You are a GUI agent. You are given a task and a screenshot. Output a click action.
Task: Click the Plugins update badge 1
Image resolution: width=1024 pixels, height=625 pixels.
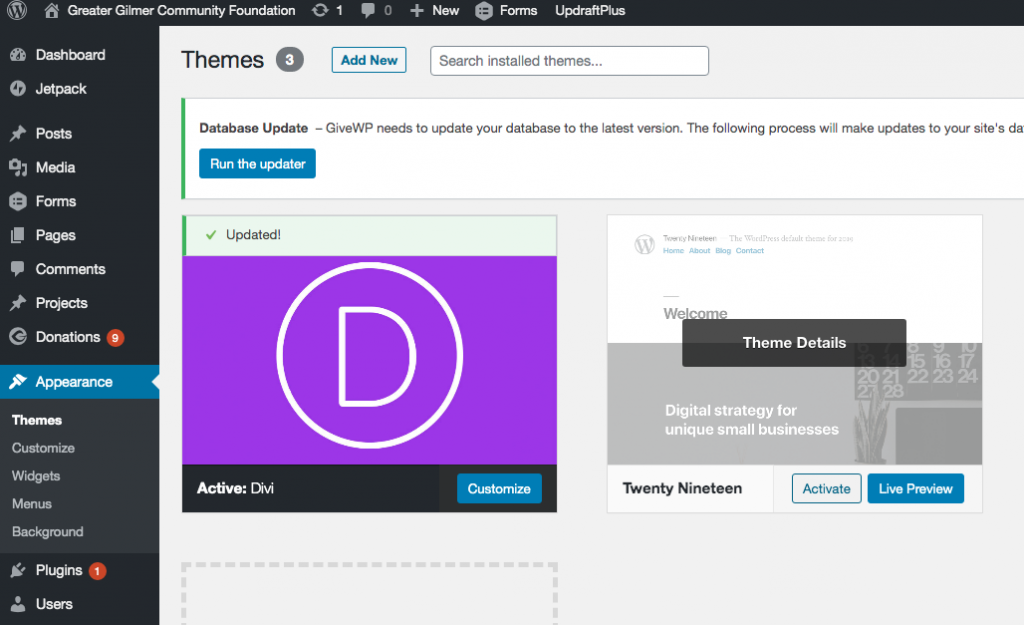[x=97, y=571]
